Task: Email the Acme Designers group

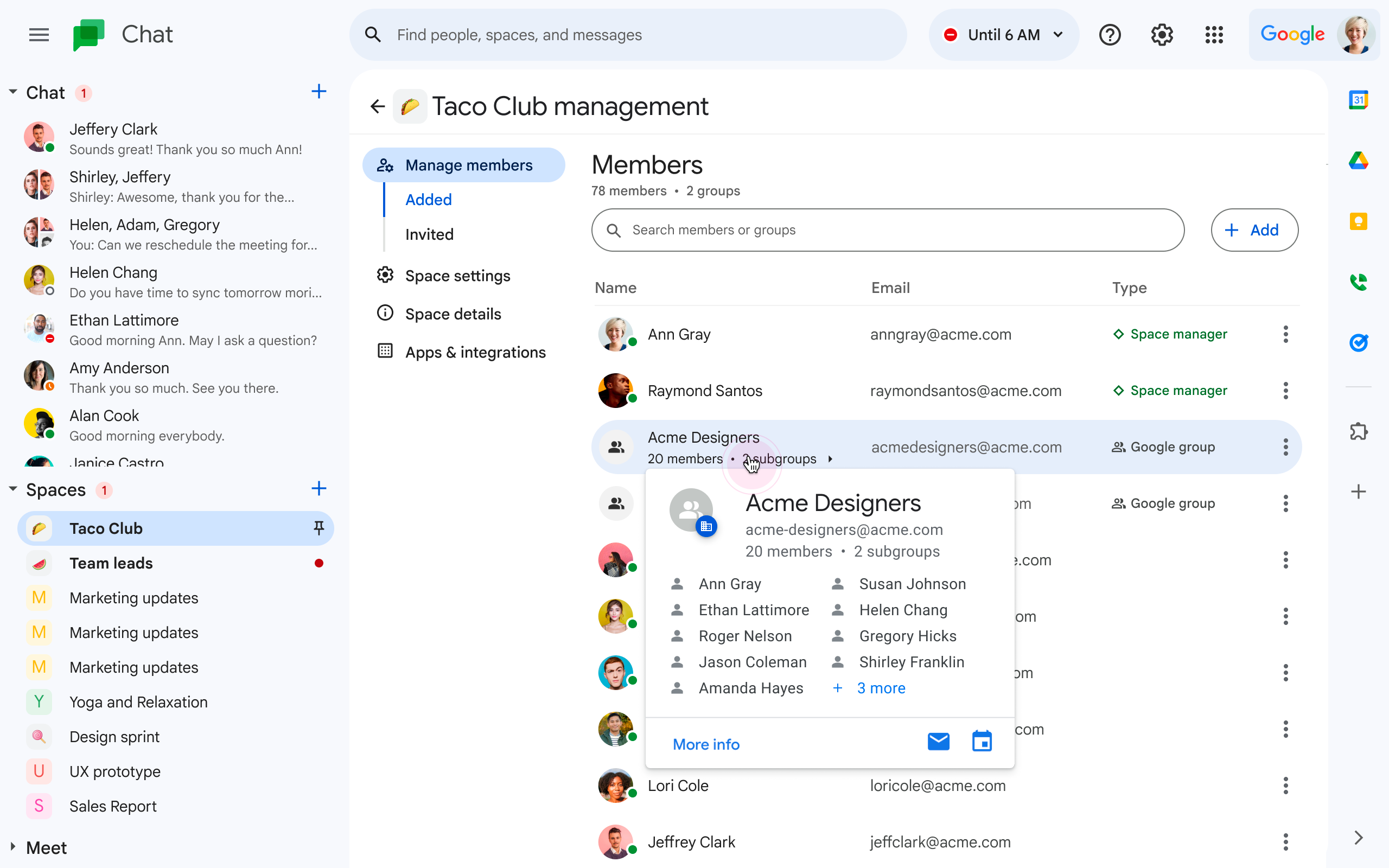Action: [939, 741]
